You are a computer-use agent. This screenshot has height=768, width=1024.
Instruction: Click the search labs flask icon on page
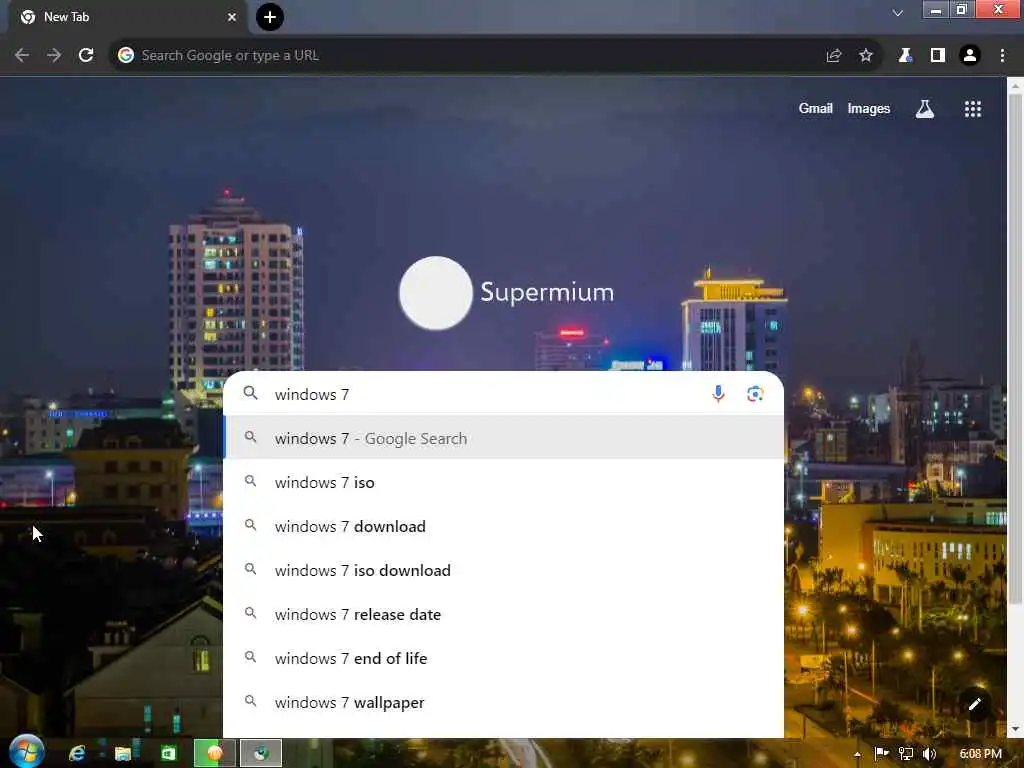point(925,109)
